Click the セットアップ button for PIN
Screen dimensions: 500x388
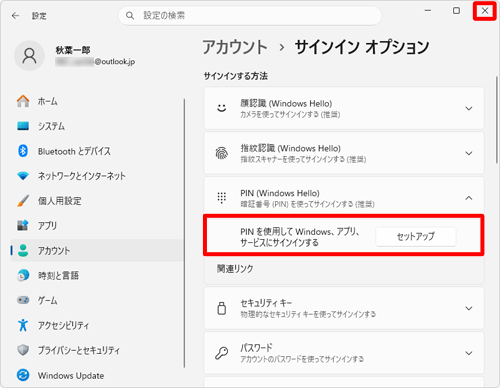pyautogui.click(x=416, y=236)
